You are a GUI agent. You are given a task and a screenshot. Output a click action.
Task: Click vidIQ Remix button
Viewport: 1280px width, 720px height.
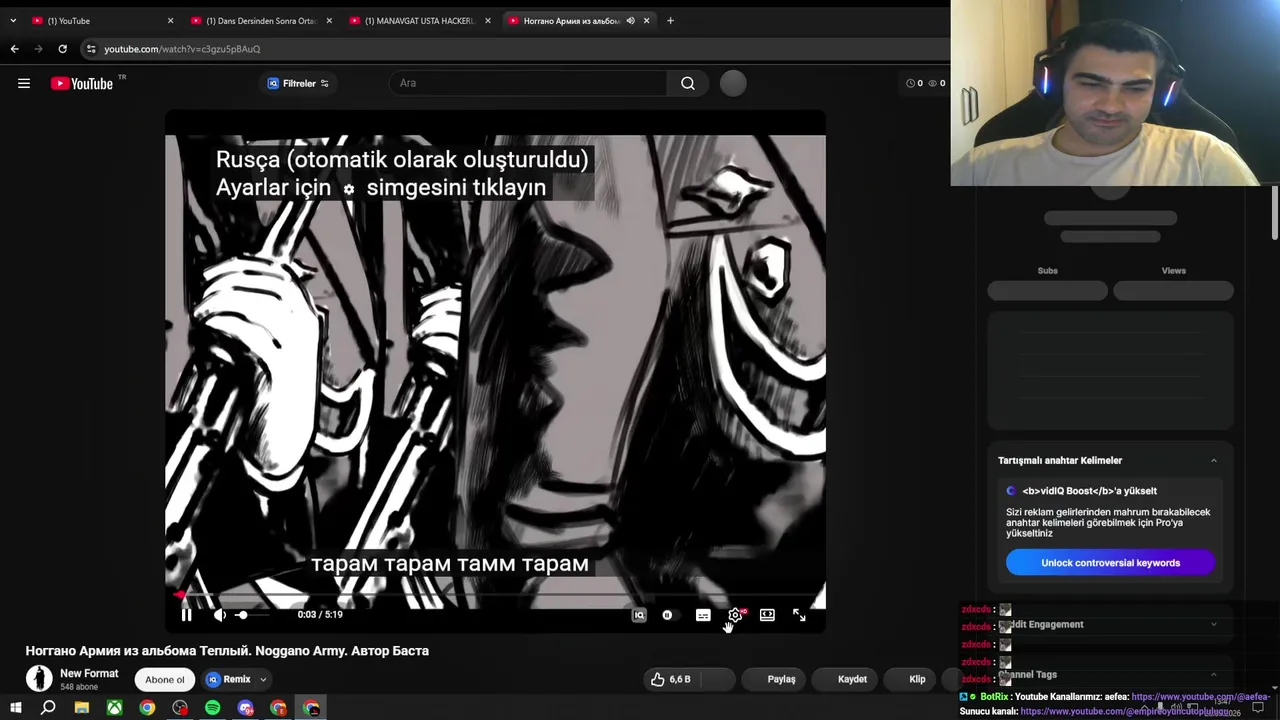[x=229, y=679]
